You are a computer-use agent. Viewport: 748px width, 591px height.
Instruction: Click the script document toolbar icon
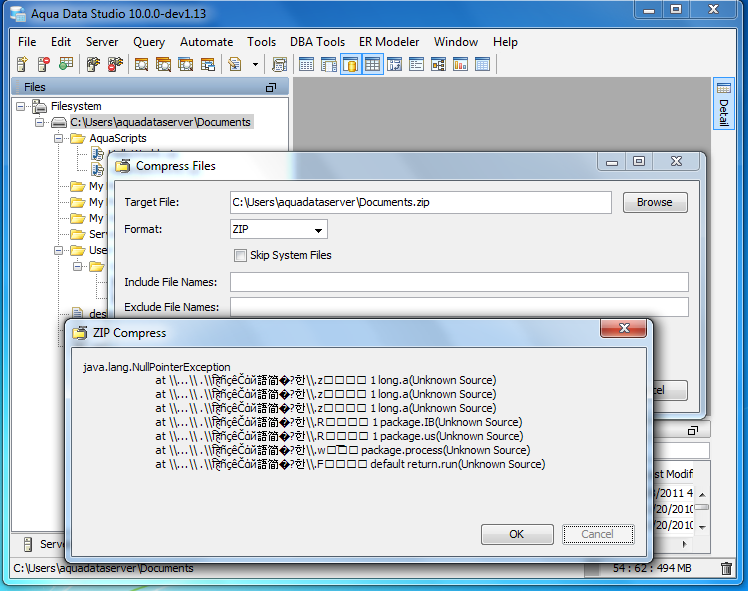[235, 64]
